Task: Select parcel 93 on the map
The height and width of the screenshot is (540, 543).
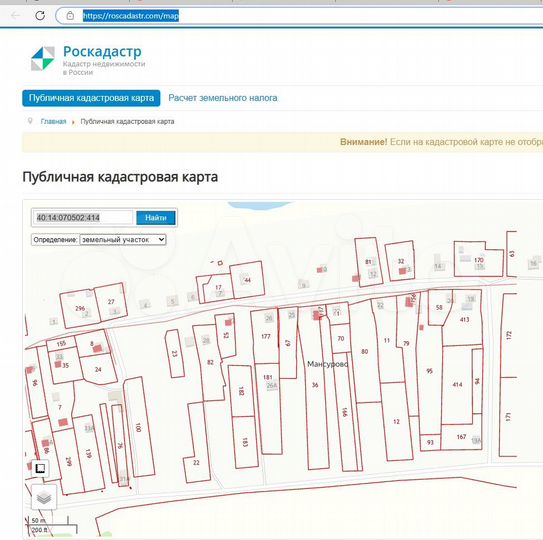Action: click(430, 442)
